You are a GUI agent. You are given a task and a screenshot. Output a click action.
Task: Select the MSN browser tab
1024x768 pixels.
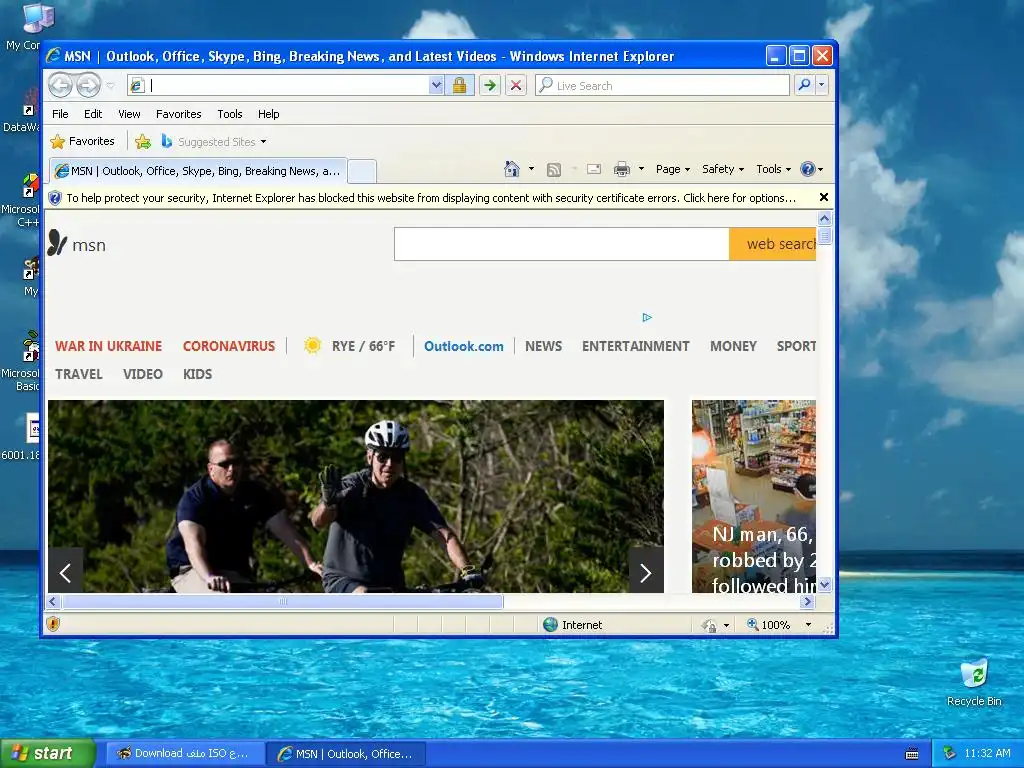click(197, 171)
